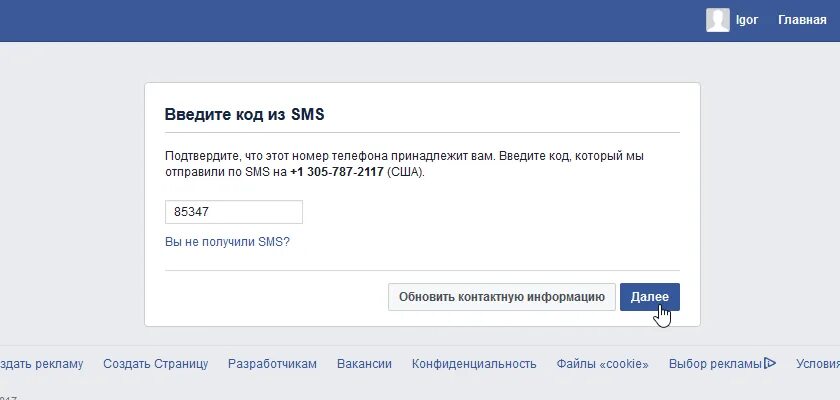This screenshot has width=840, height=400.
Task: Open Igor's profile name link
Action: click(747, 20)
